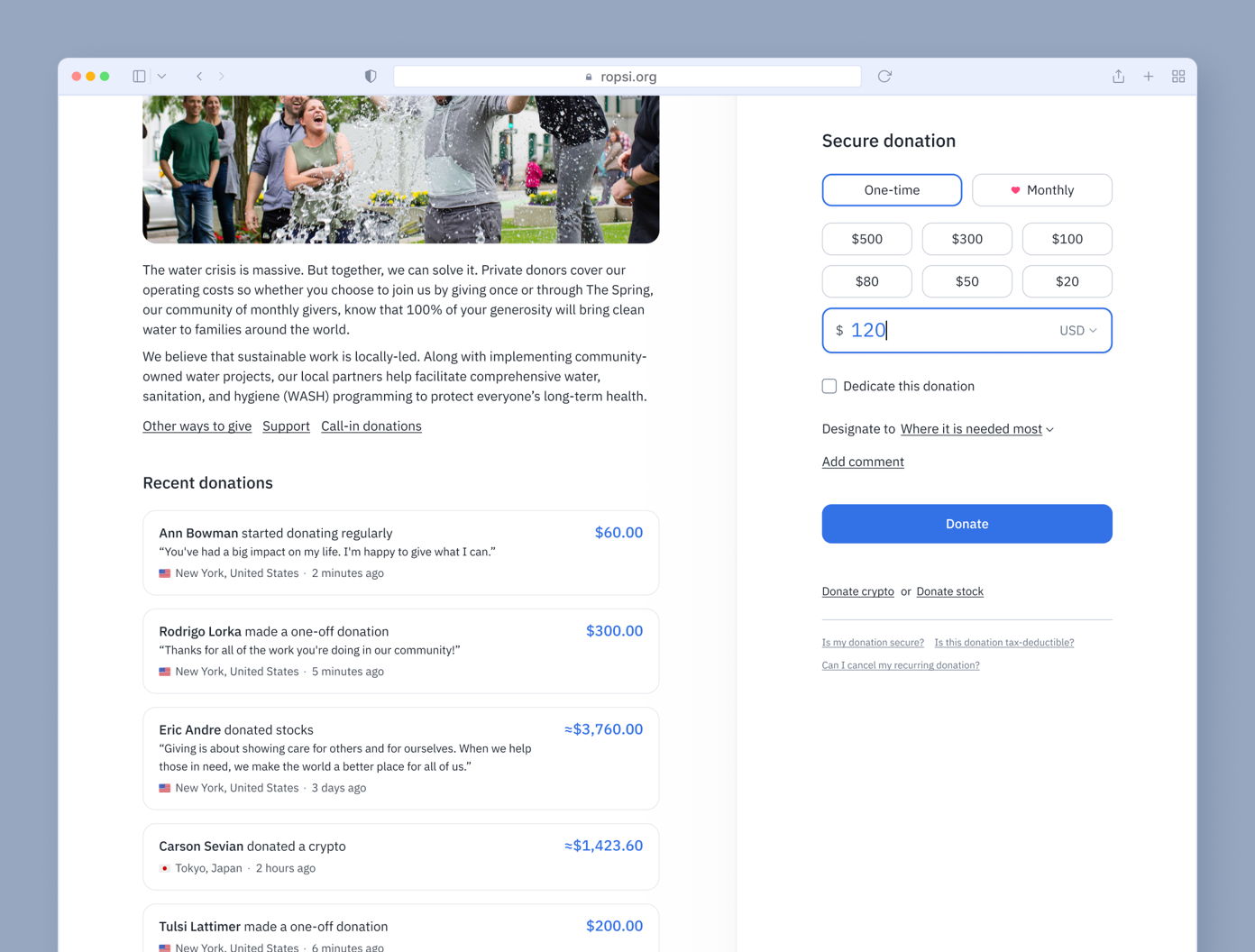Change the Where it is needed most designation
Screen dimensions: 1255x952
click(x=972, y=428)
